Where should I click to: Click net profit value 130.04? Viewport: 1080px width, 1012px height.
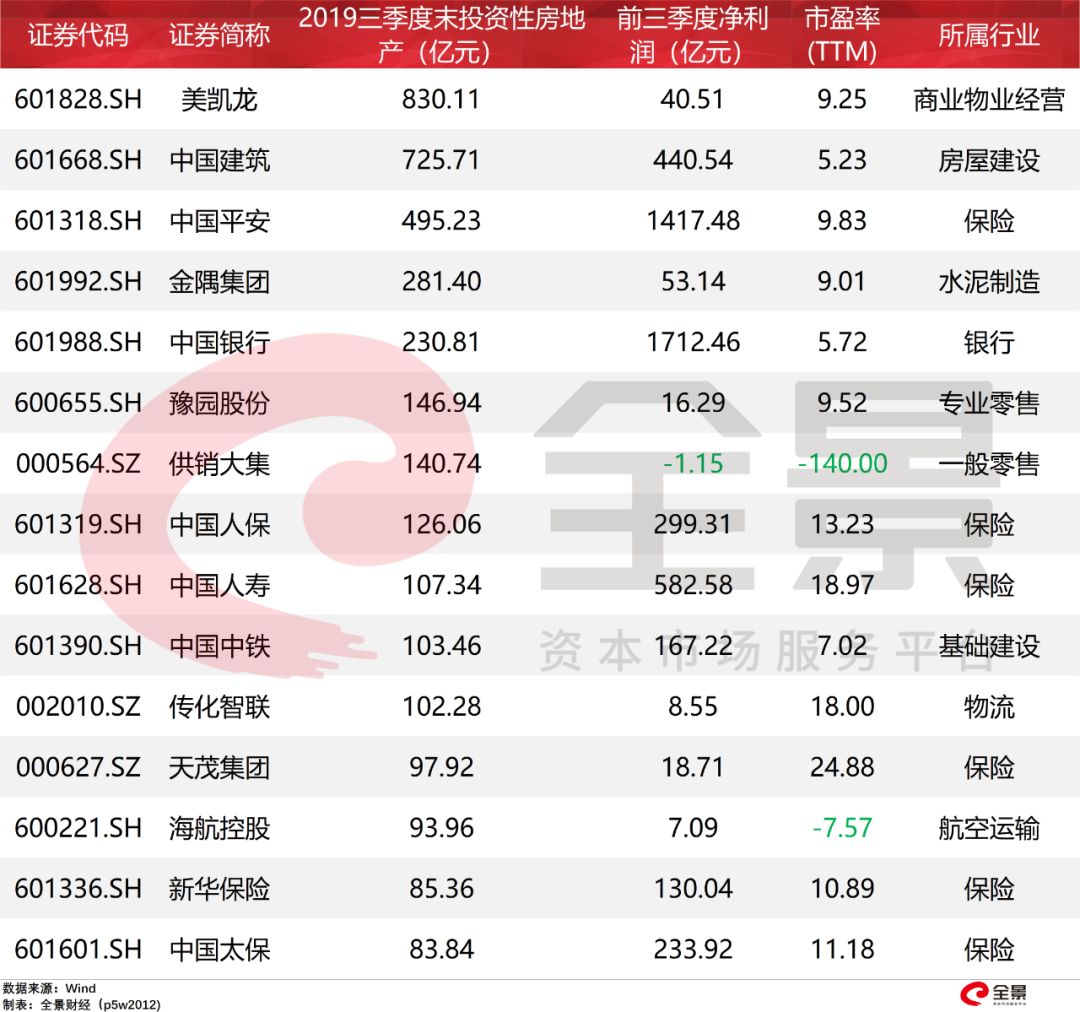[x=692, y=888]
